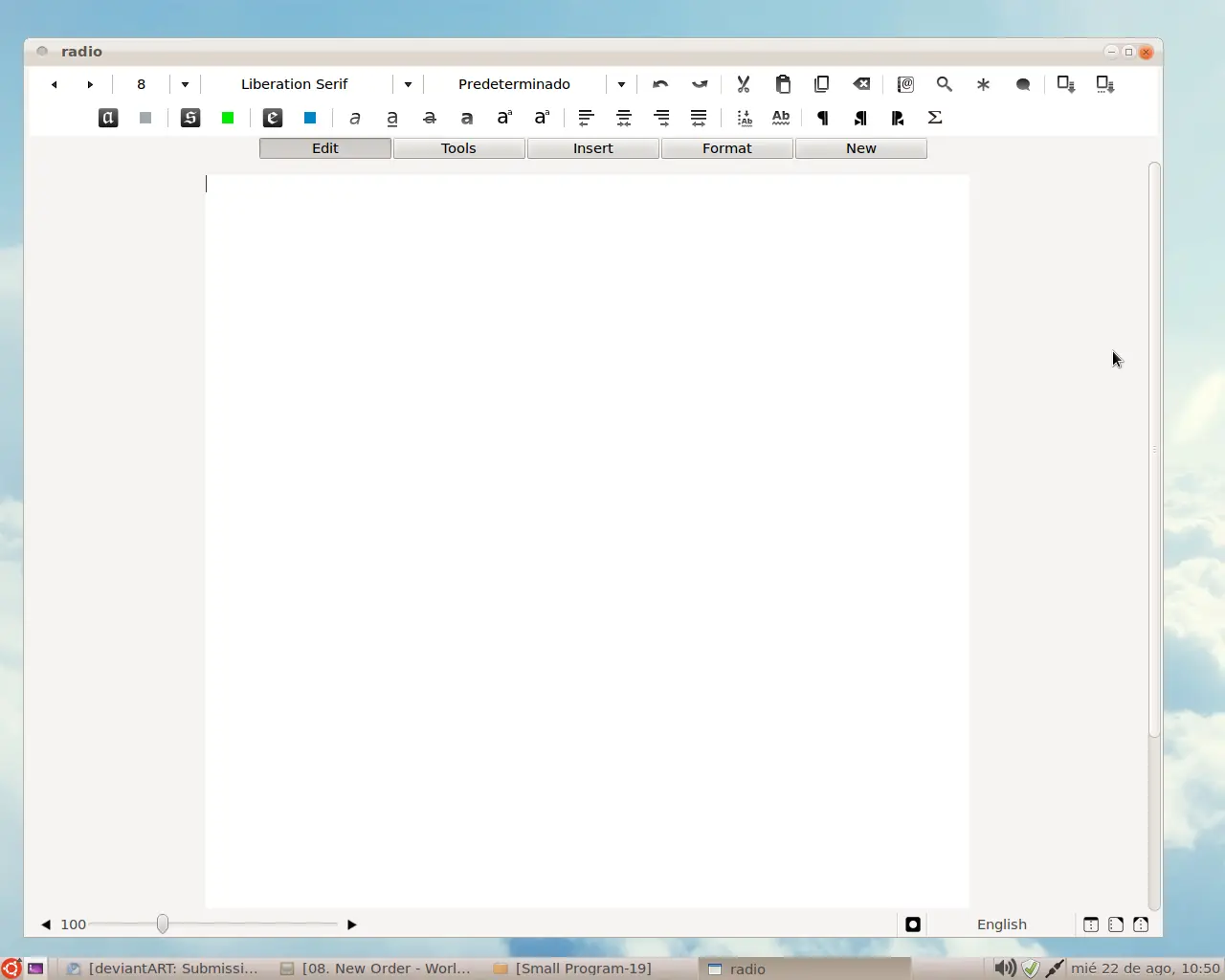Toggle strikethrough text formatting

[x=430, y=118]
